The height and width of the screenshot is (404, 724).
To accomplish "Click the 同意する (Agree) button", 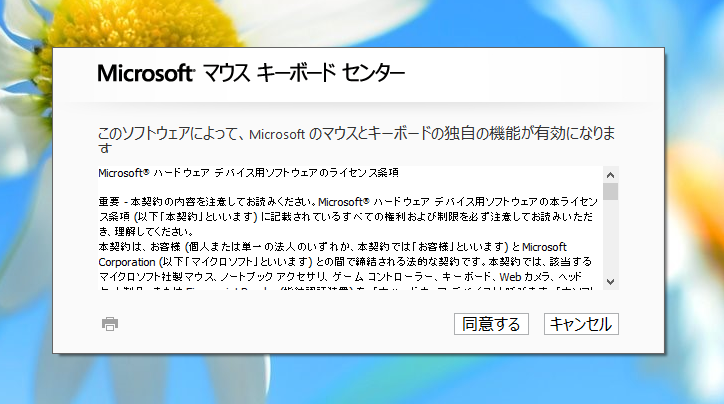I will 491,324.
